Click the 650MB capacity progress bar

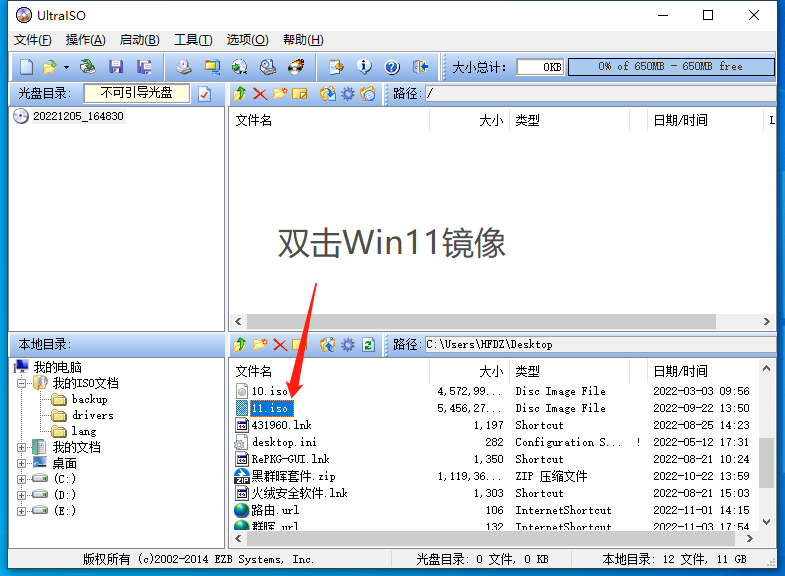(x=671, y=67)
